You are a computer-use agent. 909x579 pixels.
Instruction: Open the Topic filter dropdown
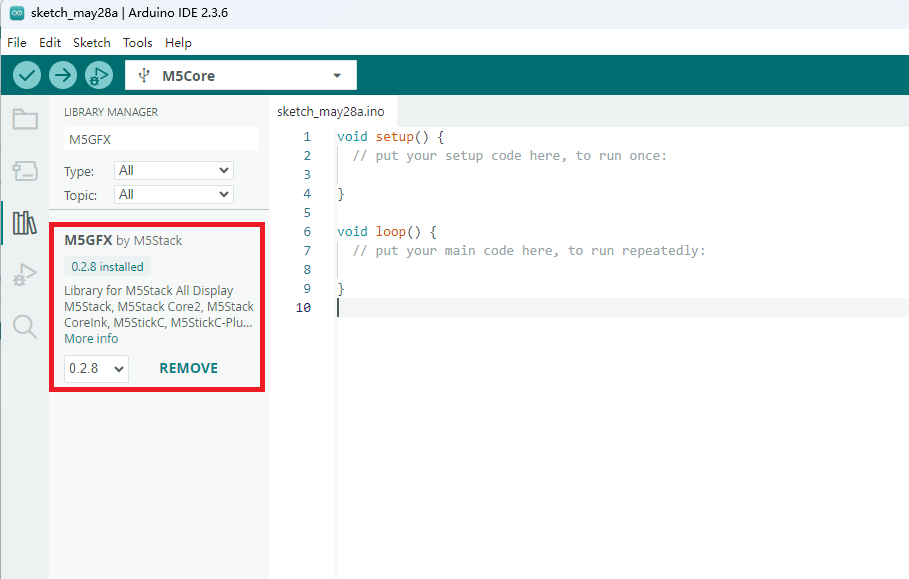tap(174, 195)
